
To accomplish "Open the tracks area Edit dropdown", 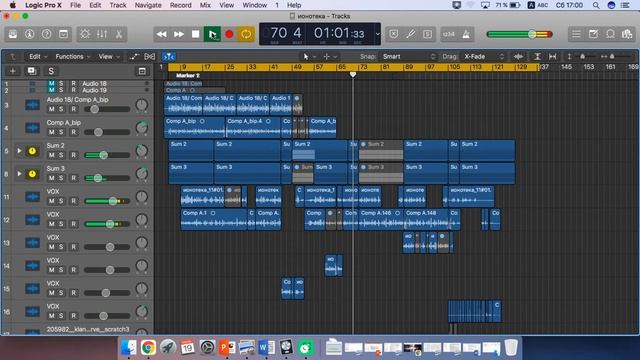I will click(x=38, y=57).
